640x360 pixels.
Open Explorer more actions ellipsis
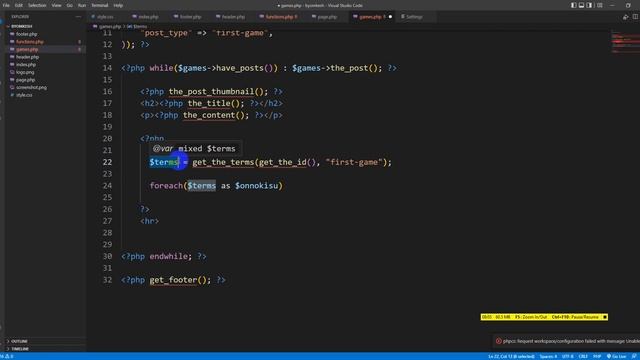(x=78, y=17)
